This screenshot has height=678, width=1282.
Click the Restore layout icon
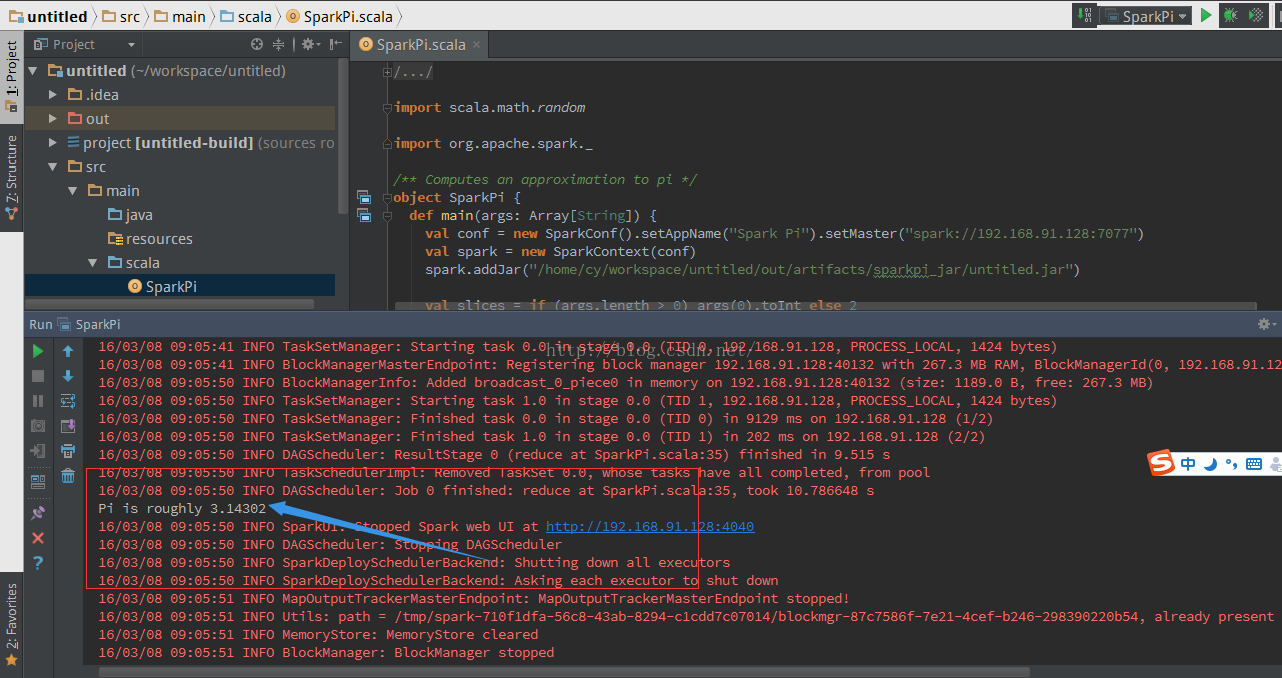click(x=38, y=481)
